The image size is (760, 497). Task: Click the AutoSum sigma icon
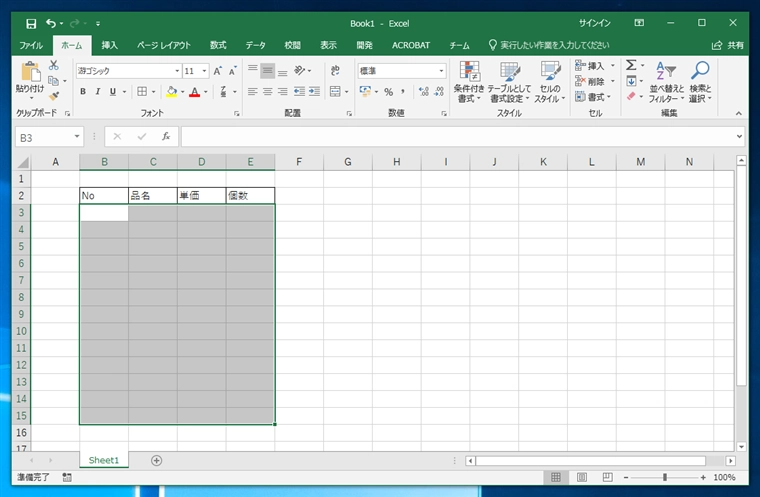[631, 66]
